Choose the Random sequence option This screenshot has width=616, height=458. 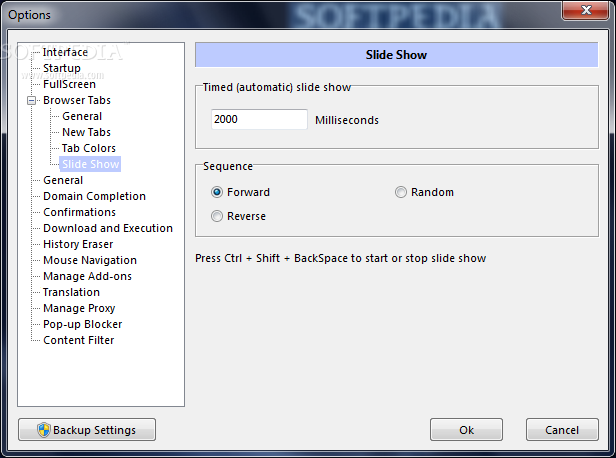click(400, 192)
